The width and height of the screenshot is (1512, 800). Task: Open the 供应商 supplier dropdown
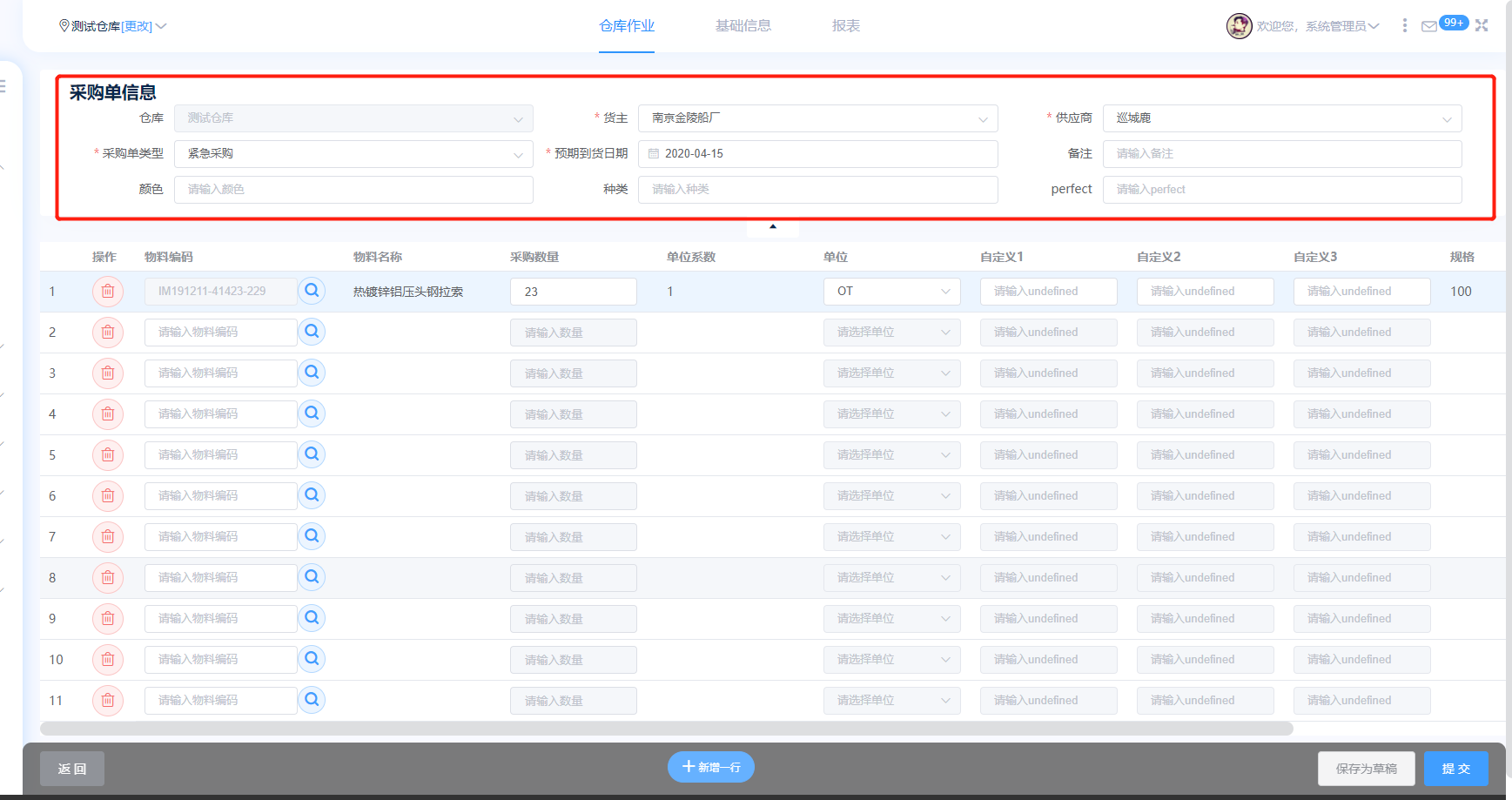pyautogui.click(x=1281, y=118)
